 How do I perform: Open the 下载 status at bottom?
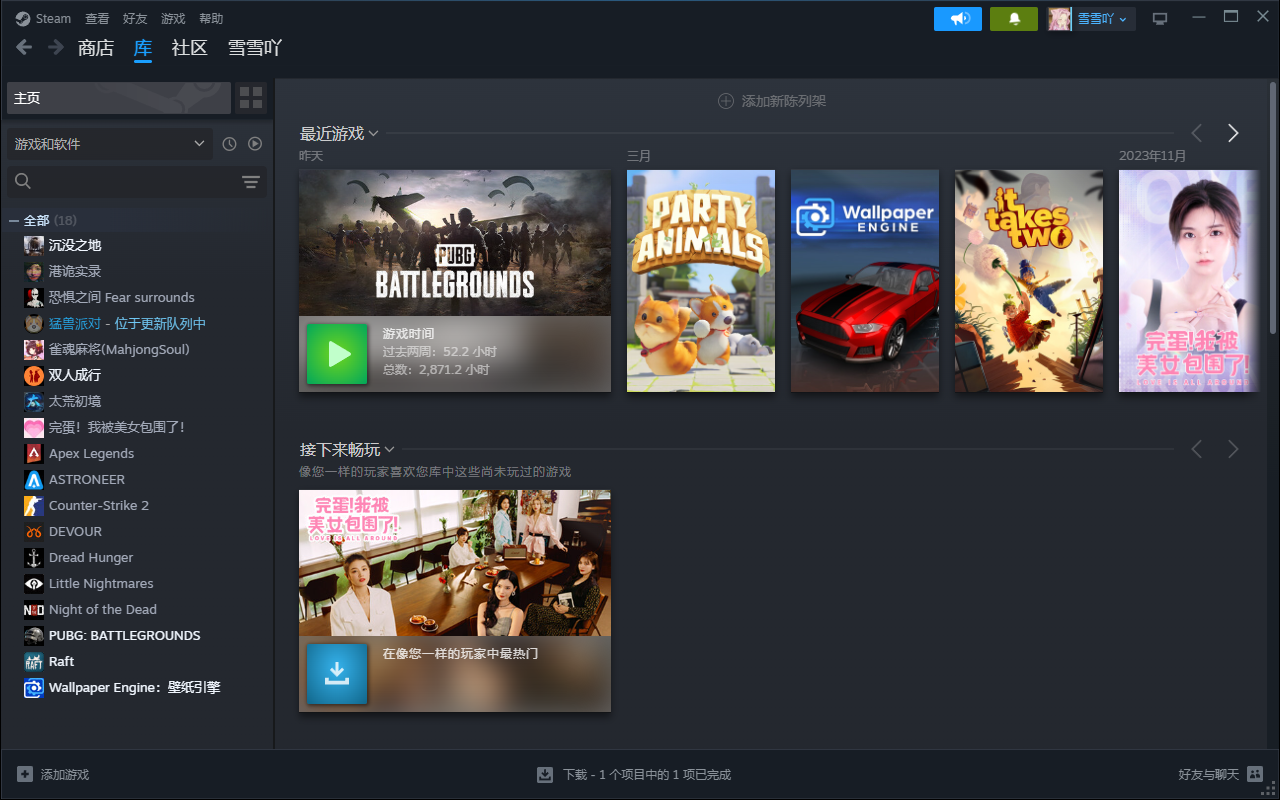(x=634, y=775)
